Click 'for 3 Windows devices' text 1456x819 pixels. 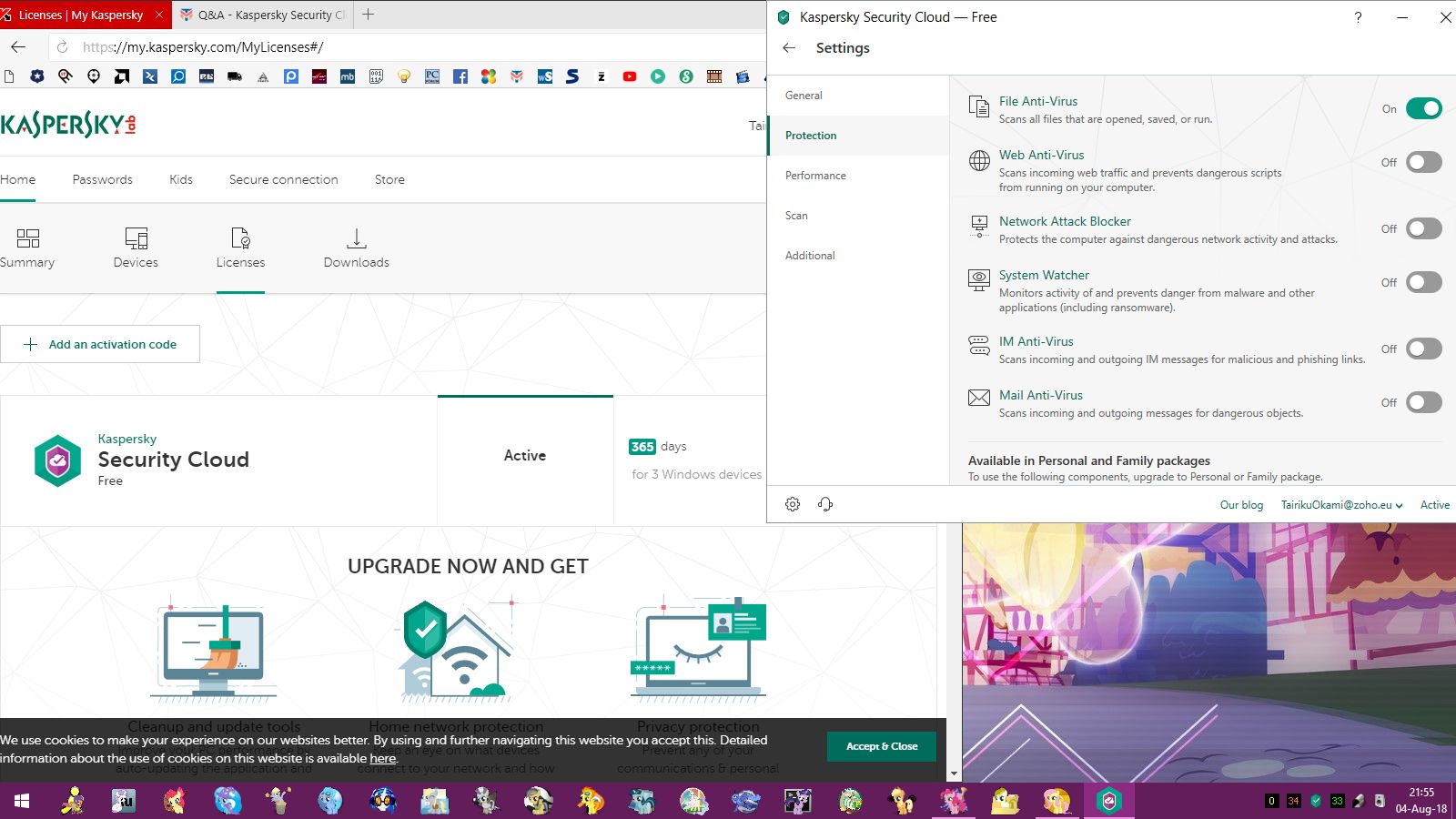click(697, 474)
